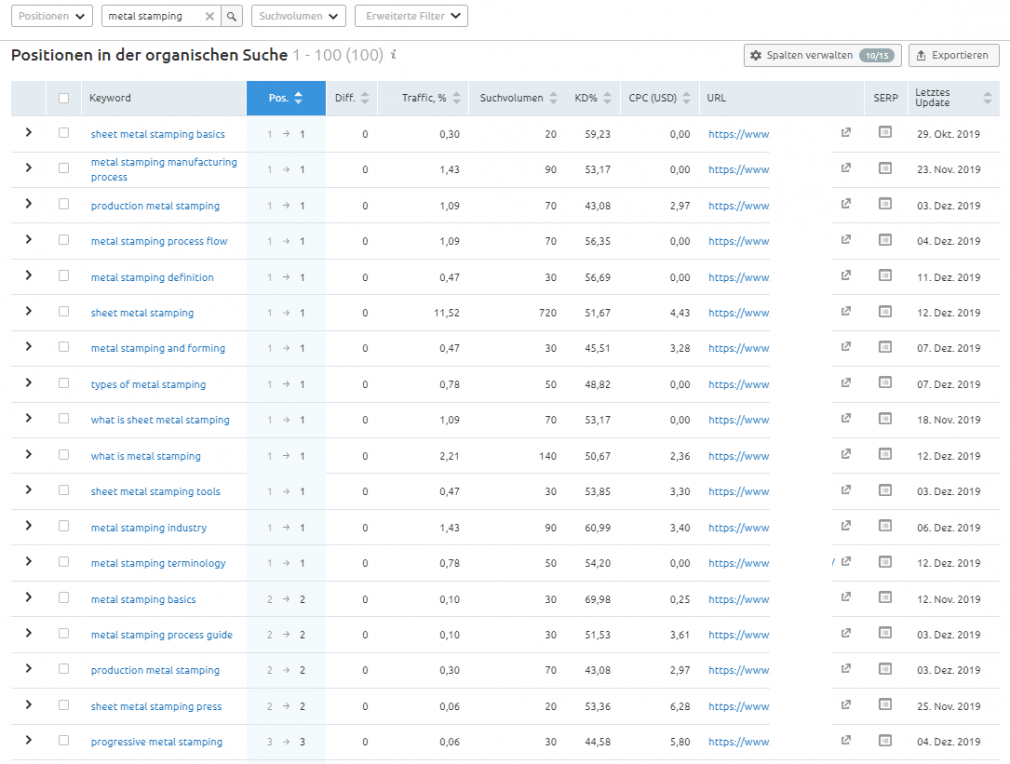View SERP snapshot for metal stamping terminology
Viewport: 1010px width, 764px height.
tap(885, 562)
